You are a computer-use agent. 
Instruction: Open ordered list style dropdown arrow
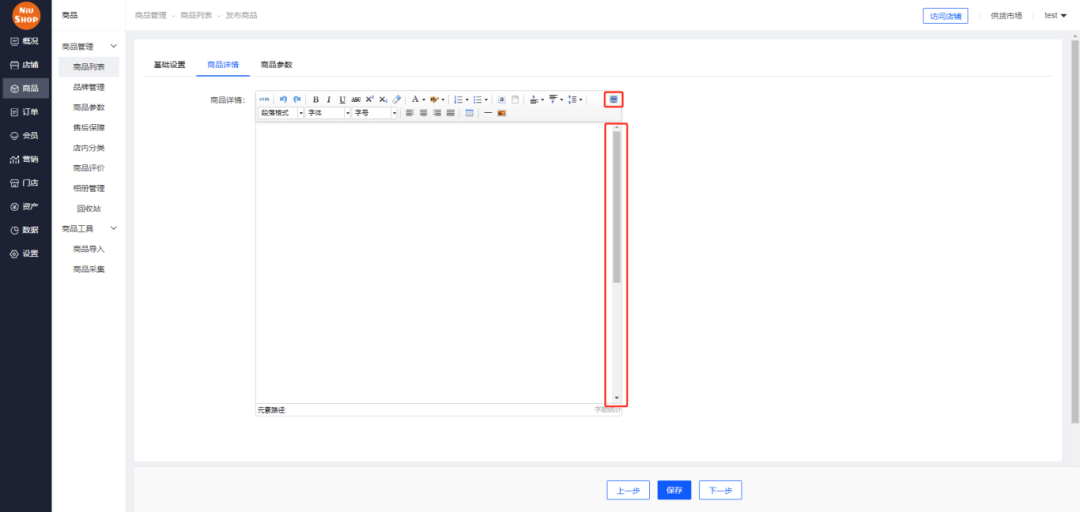tap(467, 99)
